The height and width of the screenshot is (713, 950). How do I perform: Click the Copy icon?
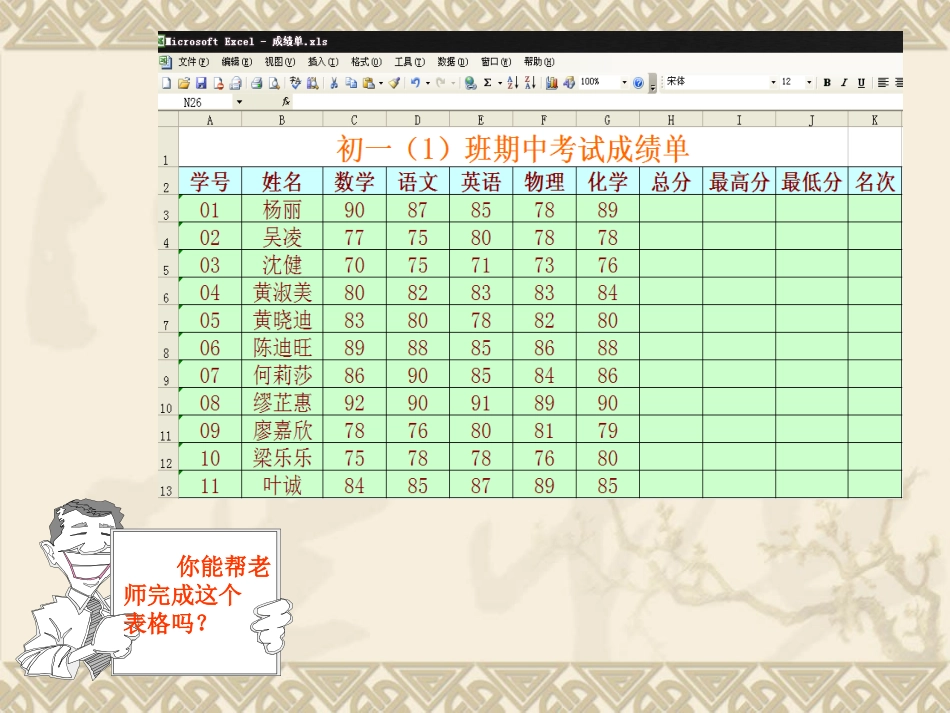[351, 83]
